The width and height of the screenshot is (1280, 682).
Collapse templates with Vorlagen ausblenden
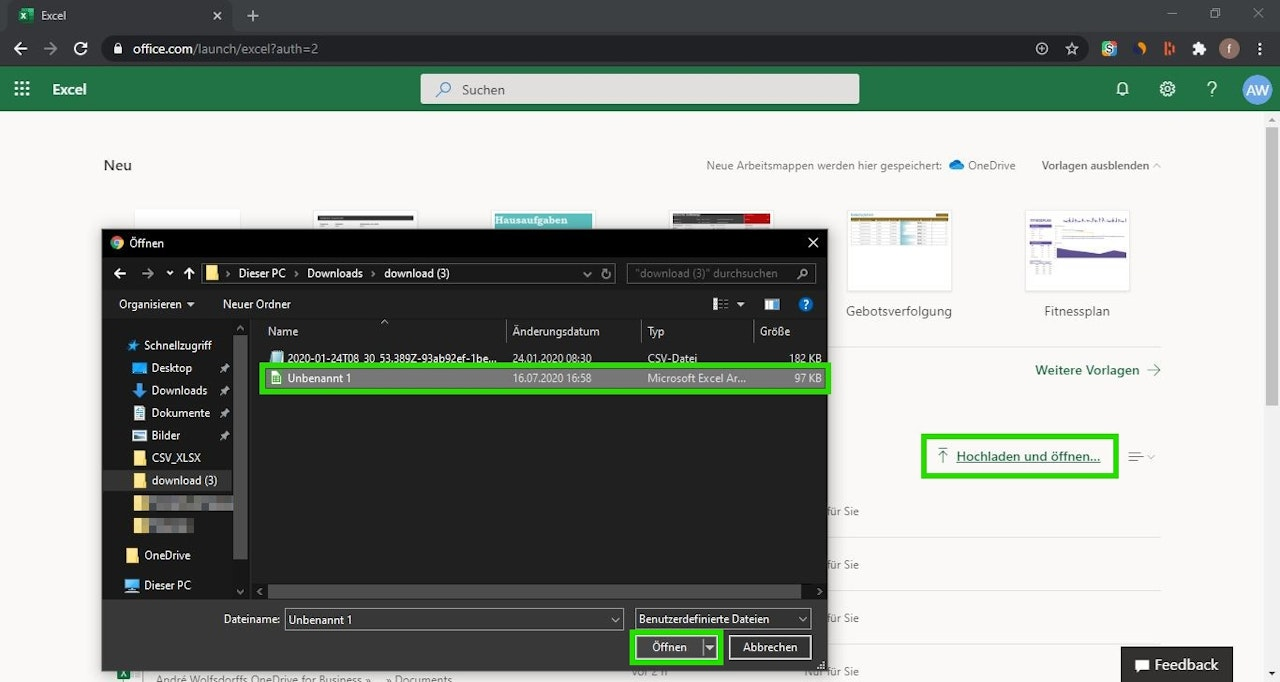[x=1101, y=165]
